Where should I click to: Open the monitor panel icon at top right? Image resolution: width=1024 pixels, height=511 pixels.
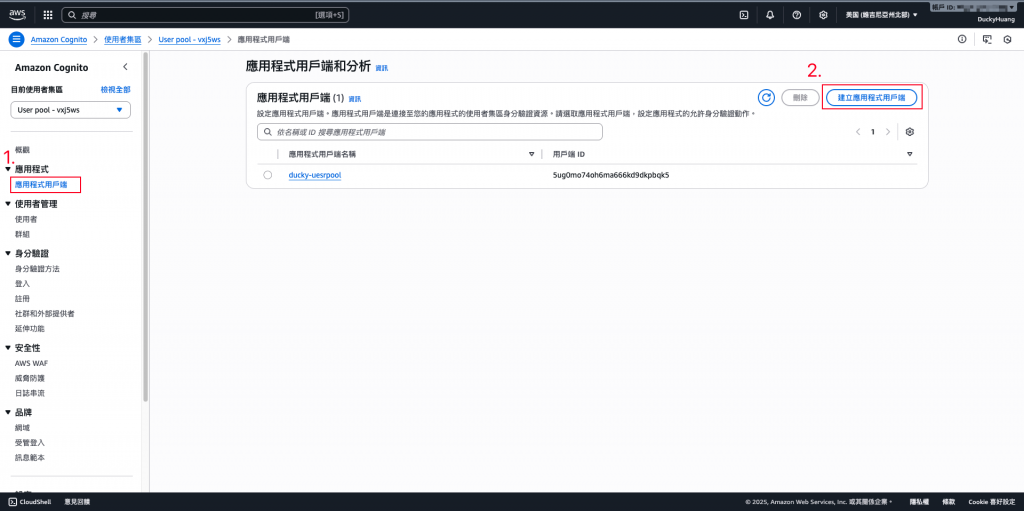click(x=987, y=39)
